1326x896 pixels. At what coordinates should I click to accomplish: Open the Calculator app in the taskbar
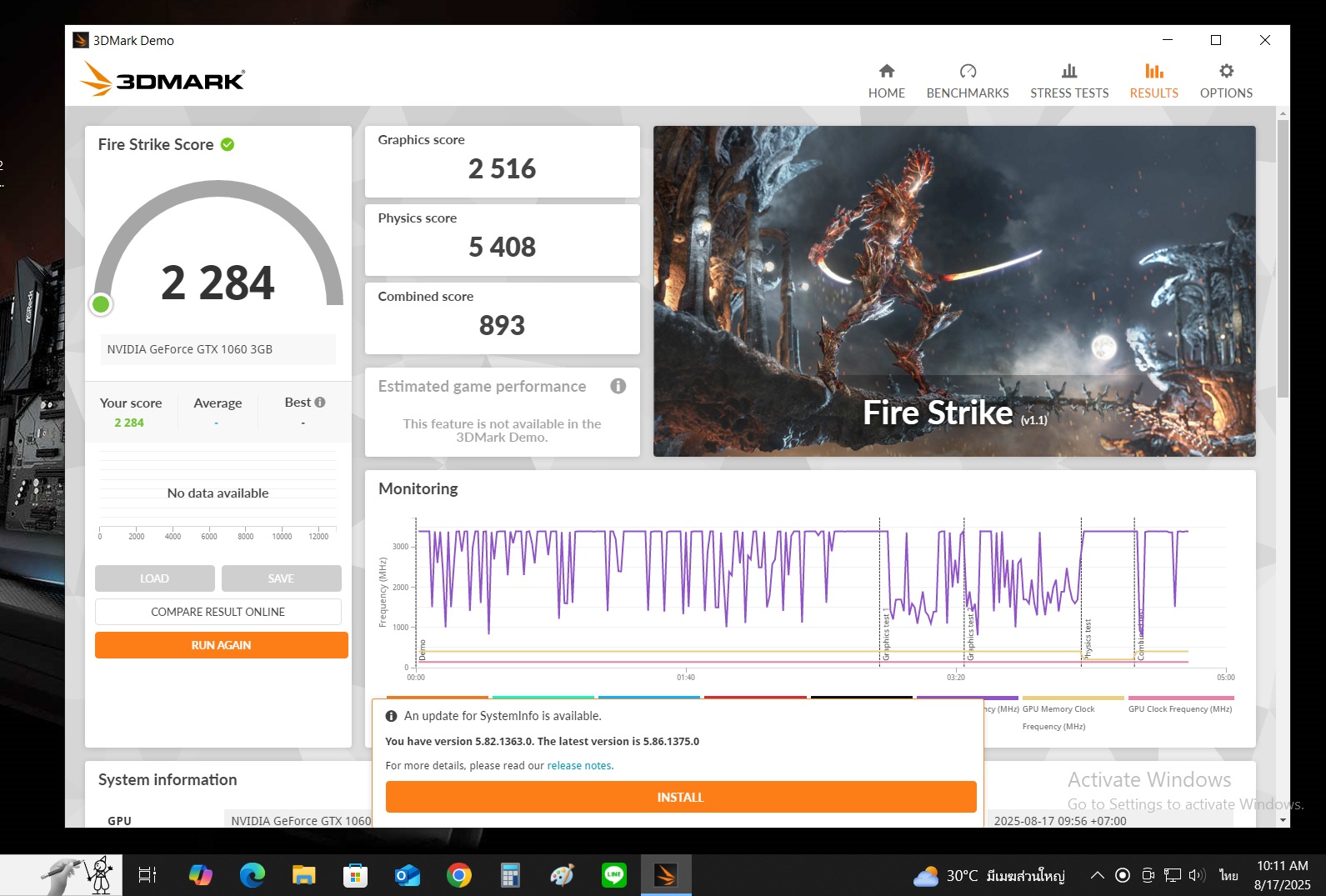point(510,875)
